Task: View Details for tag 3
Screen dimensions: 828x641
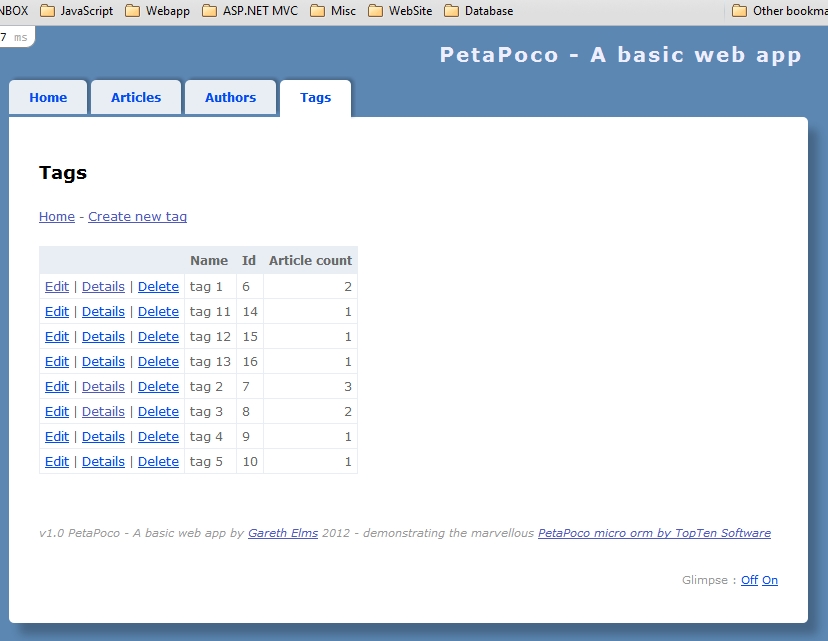Action: click(x=103, y=411)
